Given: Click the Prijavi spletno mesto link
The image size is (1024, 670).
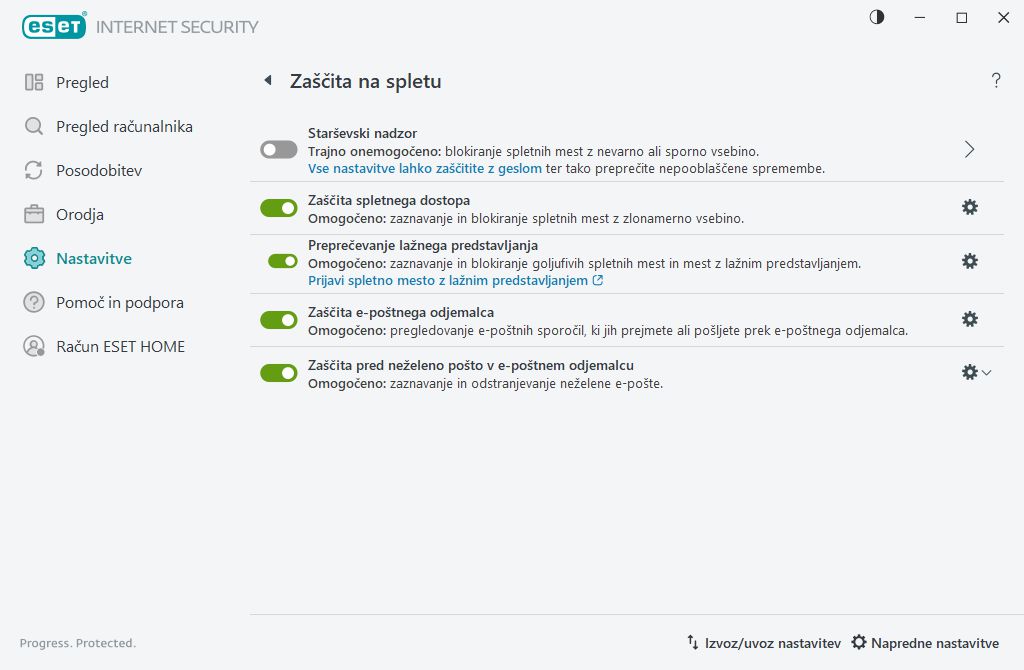Looking at the screenshot, I should [x=448, y=281].
